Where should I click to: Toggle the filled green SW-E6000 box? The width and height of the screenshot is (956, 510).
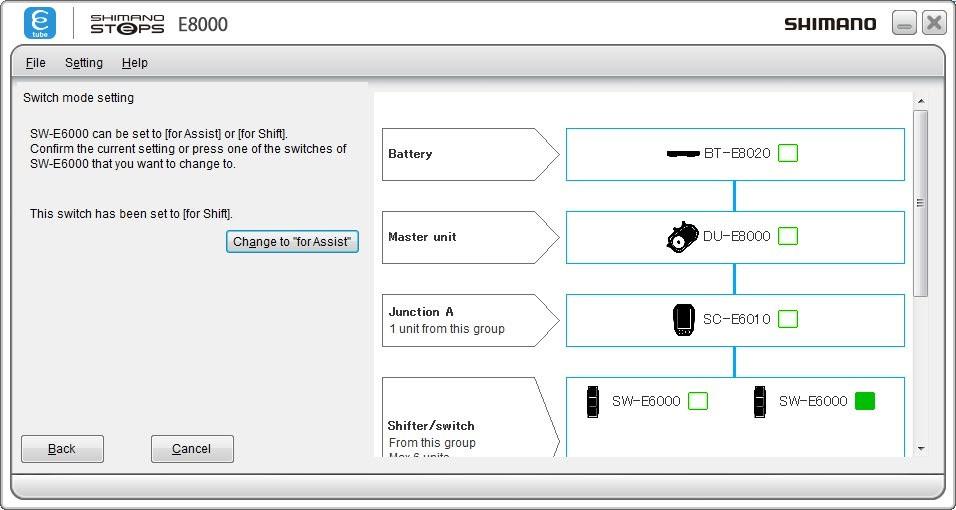pos(865,401)
